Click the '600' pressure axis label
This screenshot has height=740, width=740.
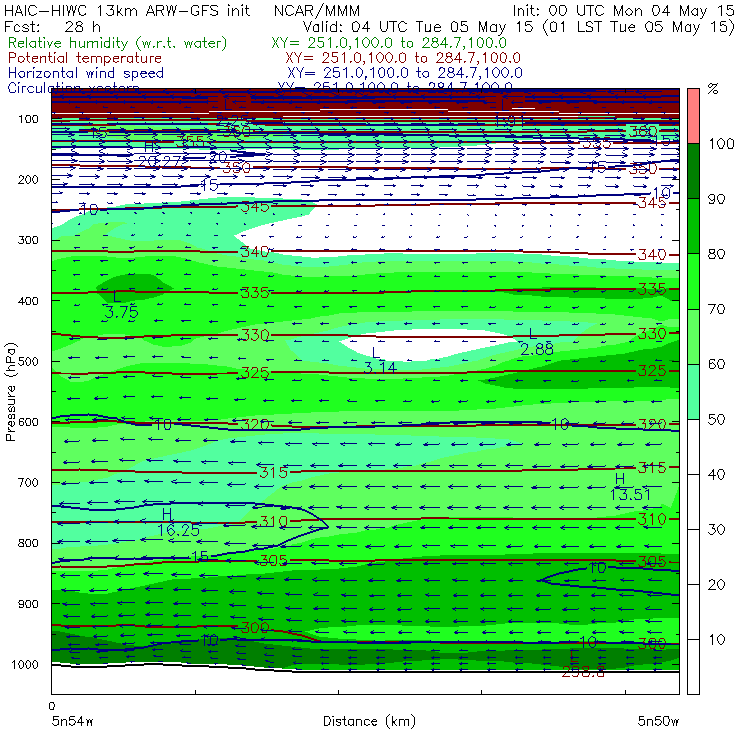tap(28, 422)
